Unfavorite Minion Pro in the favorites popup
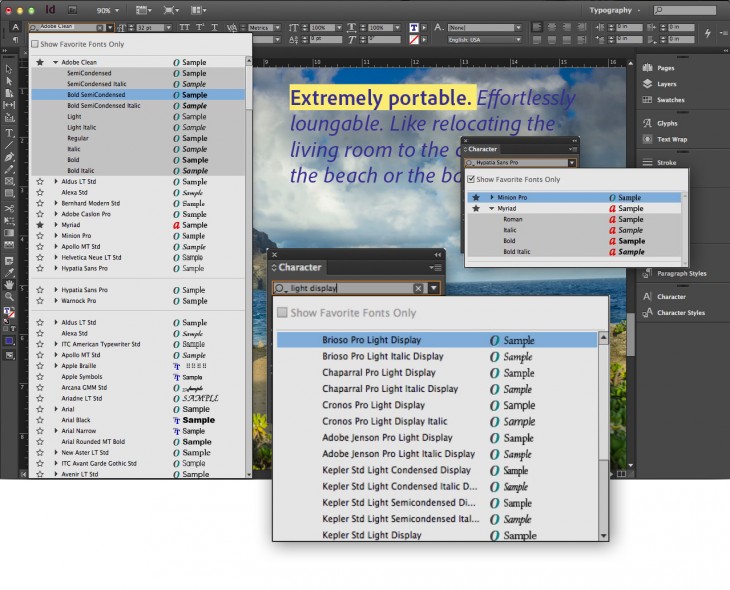 [x=476, y=197]
